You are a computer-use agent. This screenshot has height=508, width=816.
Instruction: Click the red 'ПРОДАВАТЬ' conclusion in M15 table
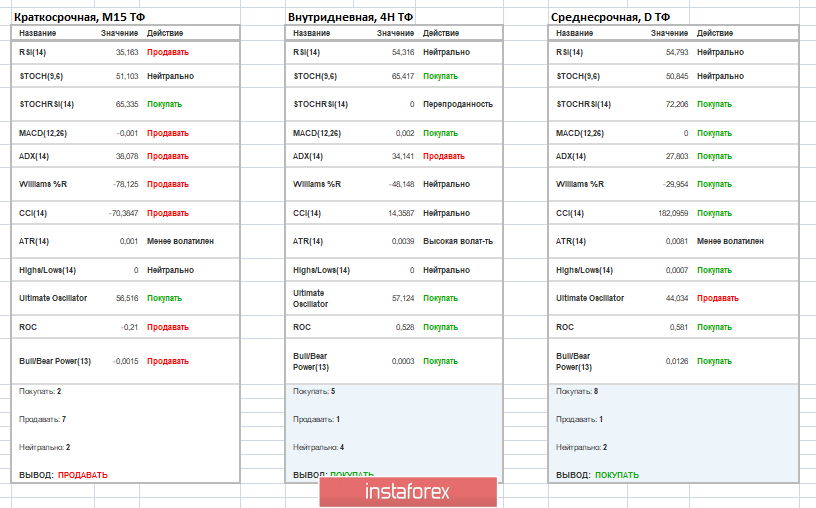point(83,475)
